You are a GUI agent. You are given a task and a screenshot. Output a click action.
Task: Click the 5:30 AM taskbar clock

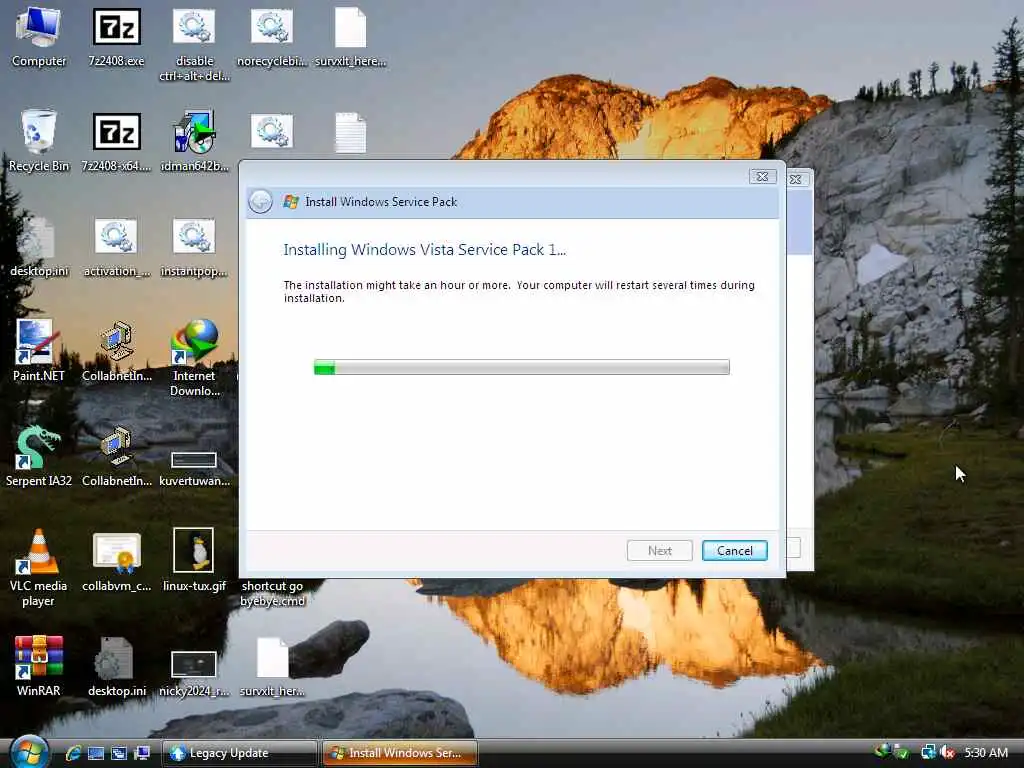[x=986, y=752]
